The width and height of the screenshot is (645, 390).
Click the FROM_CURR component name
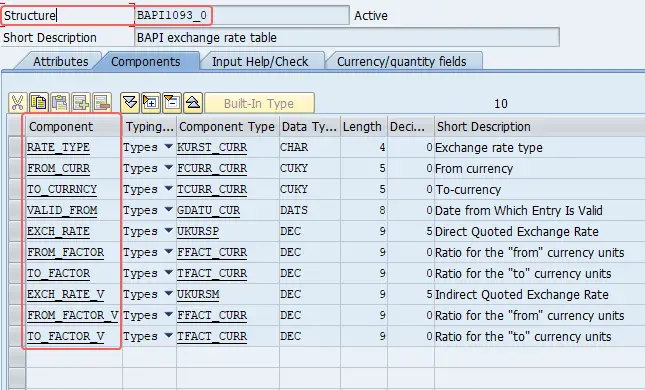click(x=58, y=168)
